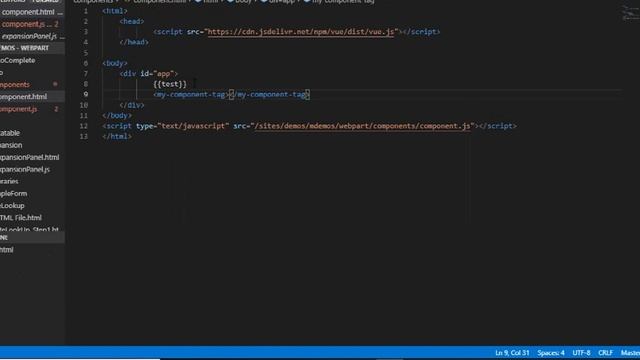Open the vue.js CDN link on line 3
This screenshot has height=360, width=640.
point(301,32)
